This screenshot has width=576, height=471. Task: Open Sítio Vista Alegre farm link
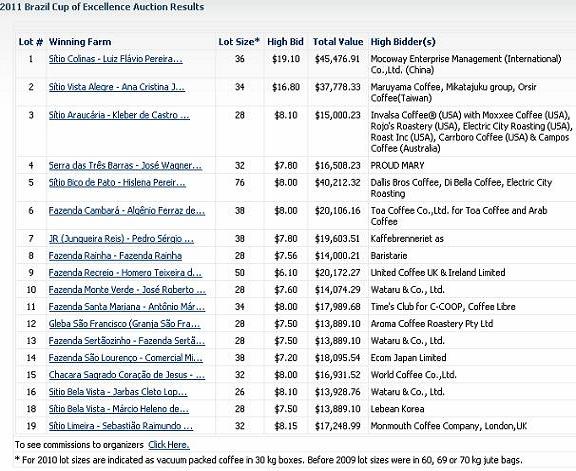coord(117,87)
